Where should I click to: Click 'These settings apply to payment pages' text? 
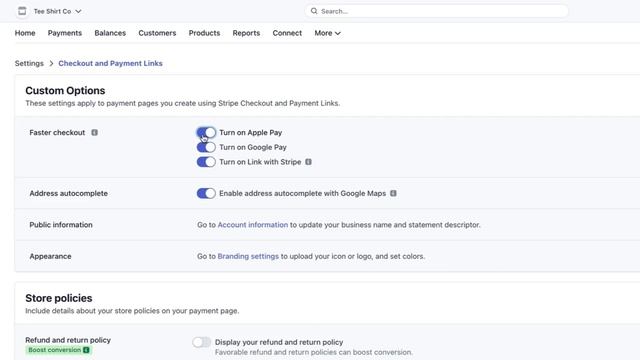pyautogui.click(x=182, y=103)
